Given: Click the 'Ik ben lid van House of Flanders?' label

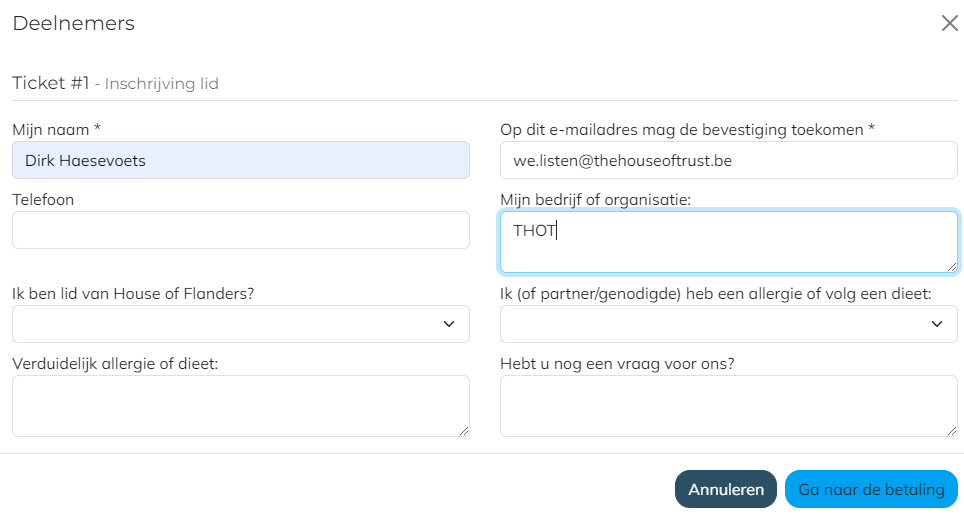Looking at the screenshot, I should [133, 294].
